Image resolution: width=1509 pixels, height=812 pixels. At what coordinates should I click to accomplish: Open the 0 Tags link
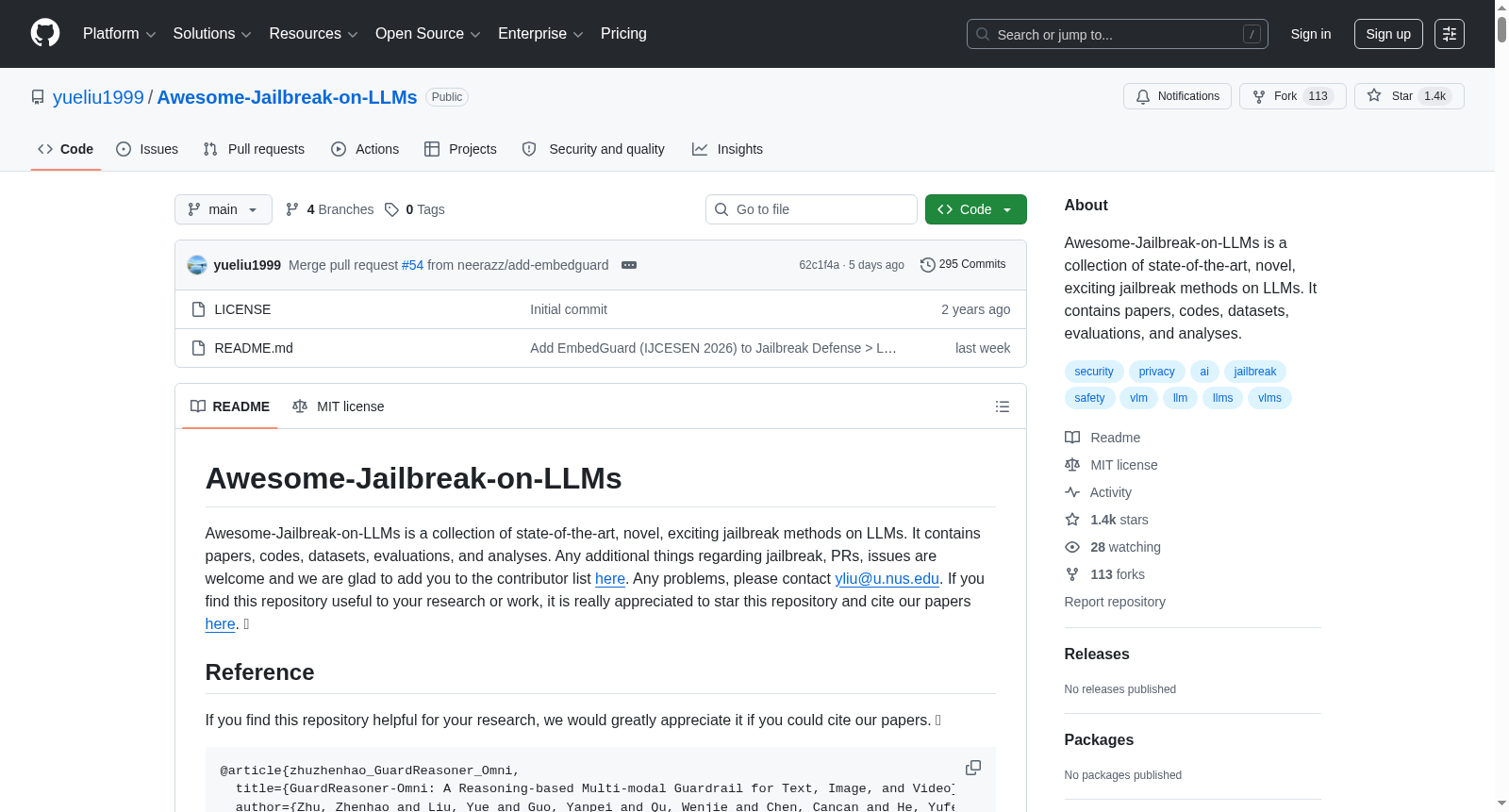coord(415,209)
